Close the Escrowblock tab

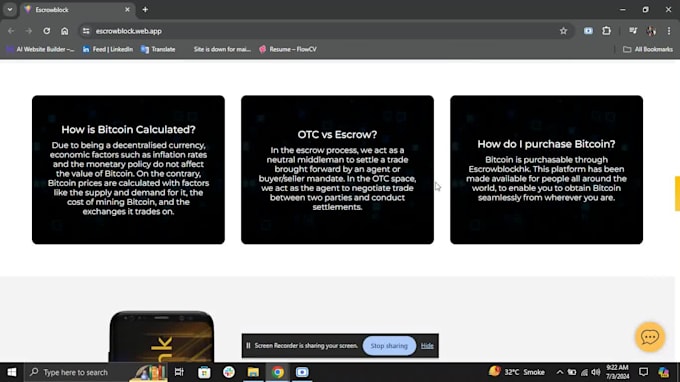pos(127,10)
